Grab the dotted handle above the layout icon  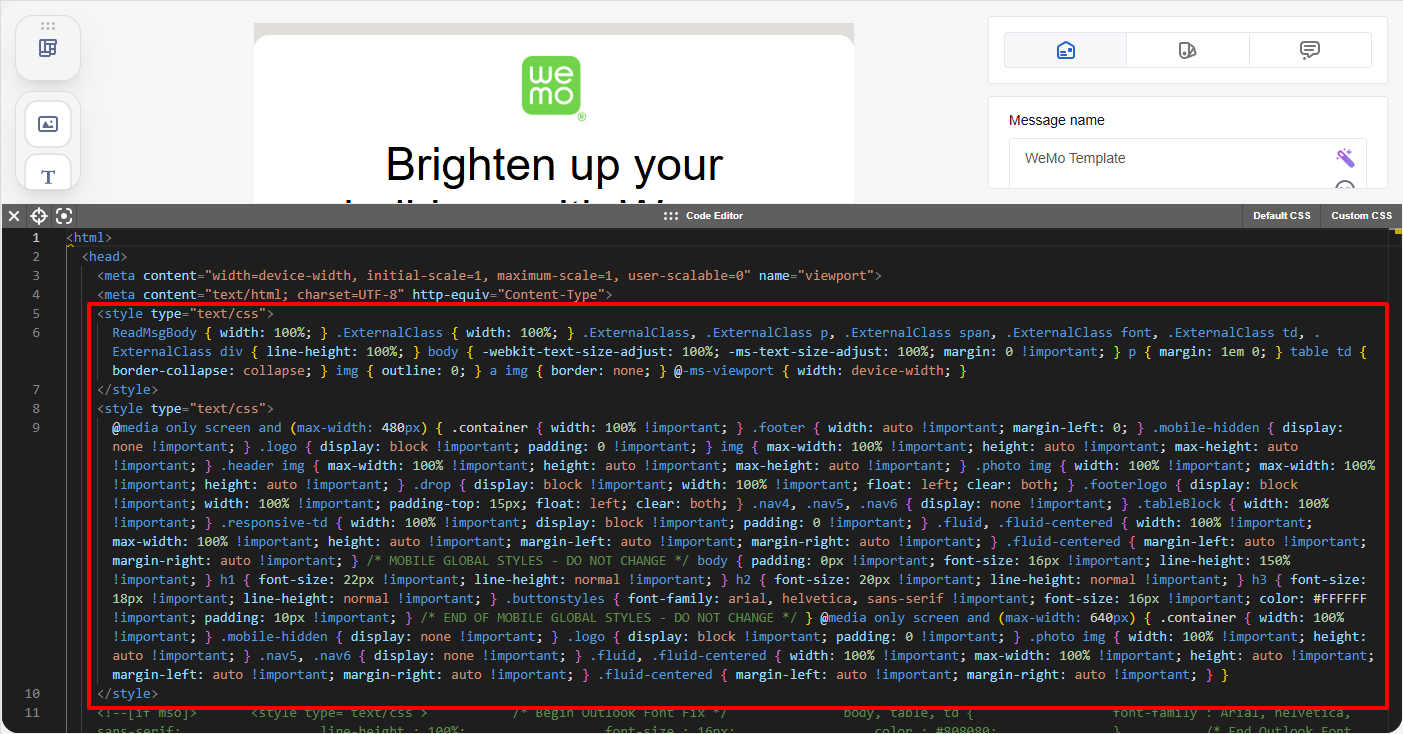coord(48,25)
